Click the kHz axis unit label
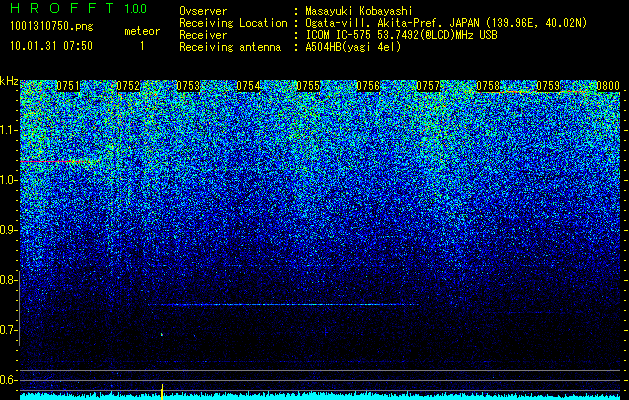 (9, 81)
